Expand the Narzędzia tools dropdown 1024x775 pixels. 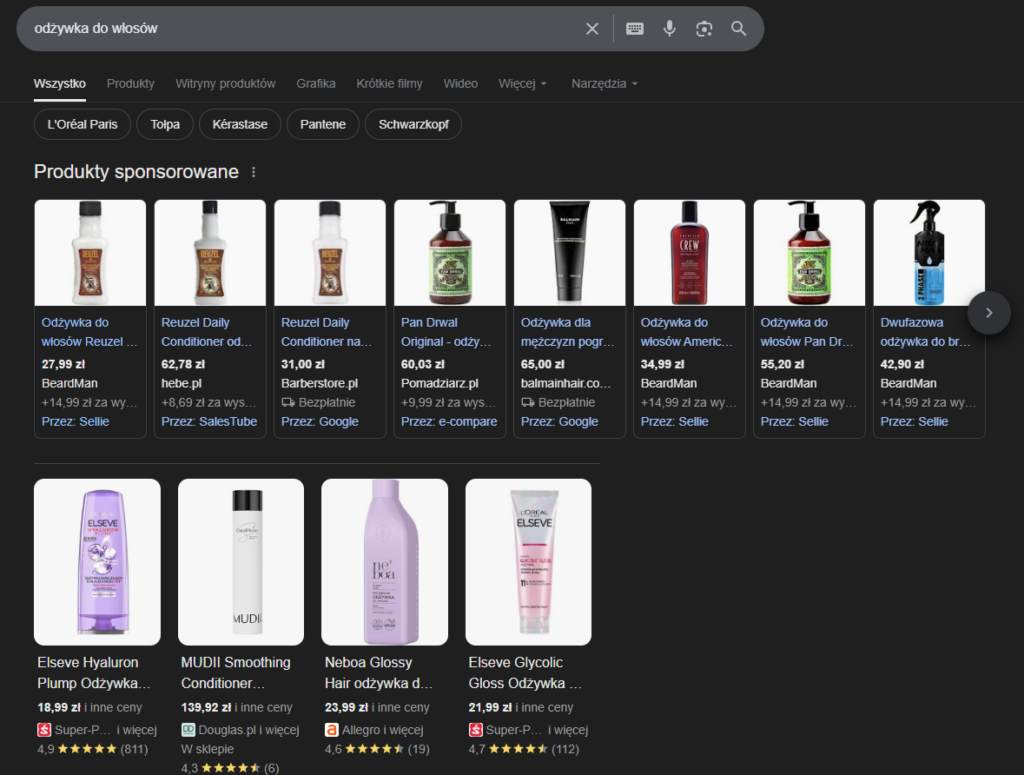(x=604, y=84)
